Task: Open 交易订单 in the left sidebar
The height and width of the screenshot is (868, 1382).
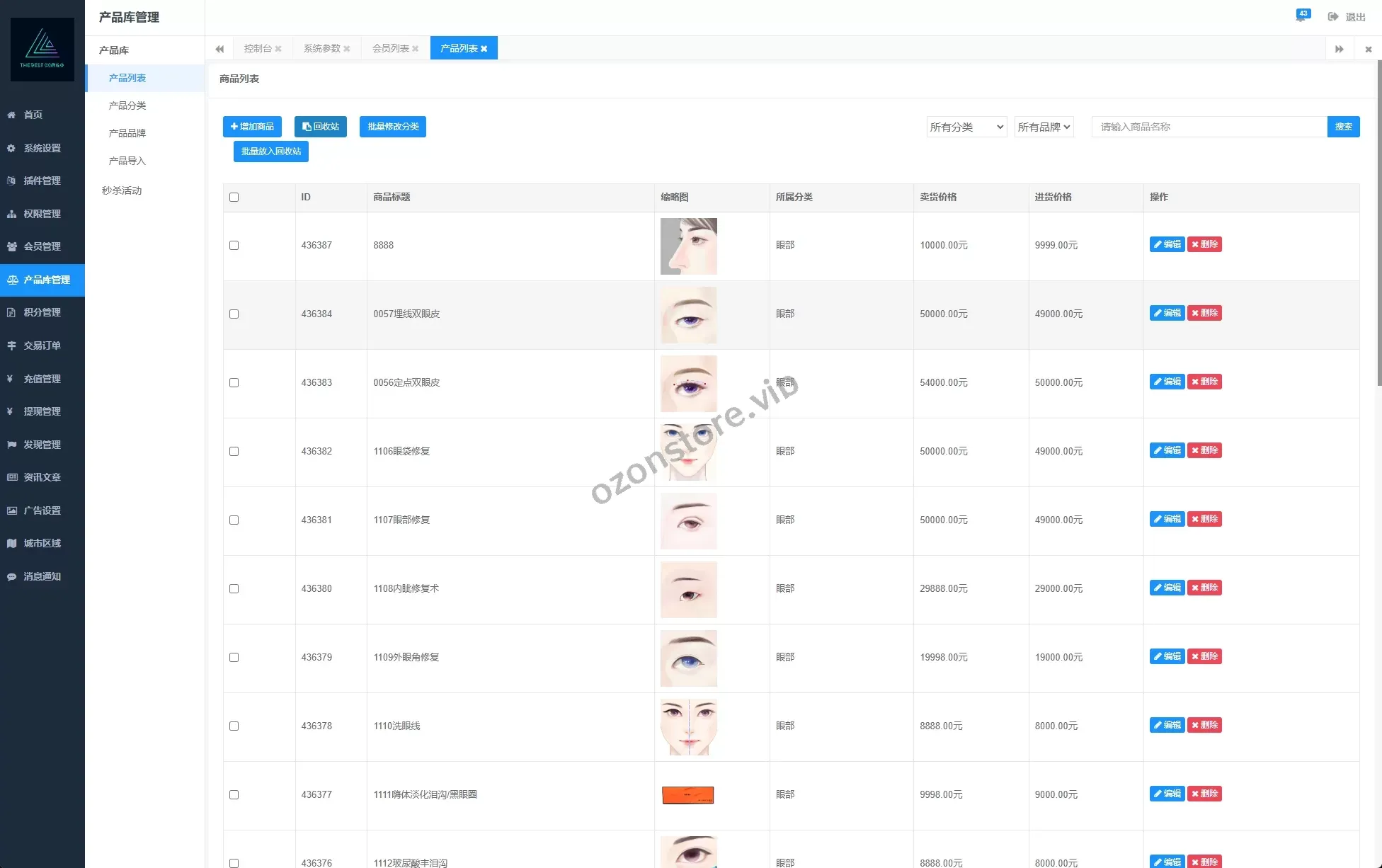Action: tap(42, 346)
